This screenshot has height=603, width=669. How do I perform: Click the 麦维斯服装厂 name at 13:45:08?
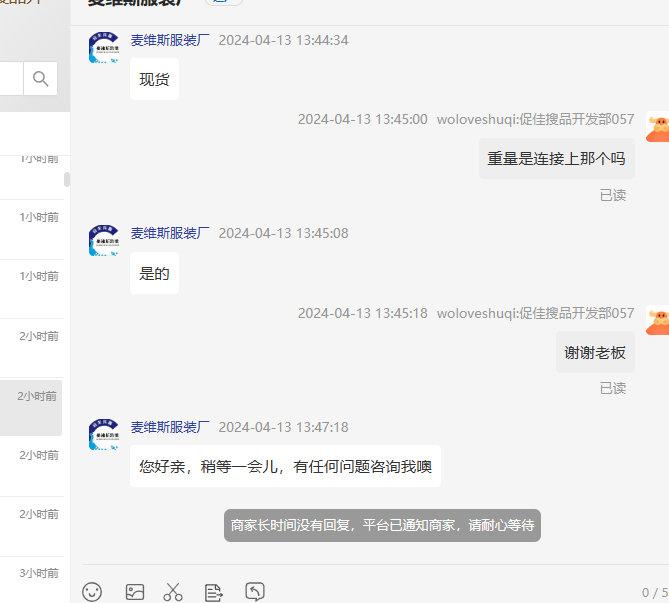pos(170,233)
